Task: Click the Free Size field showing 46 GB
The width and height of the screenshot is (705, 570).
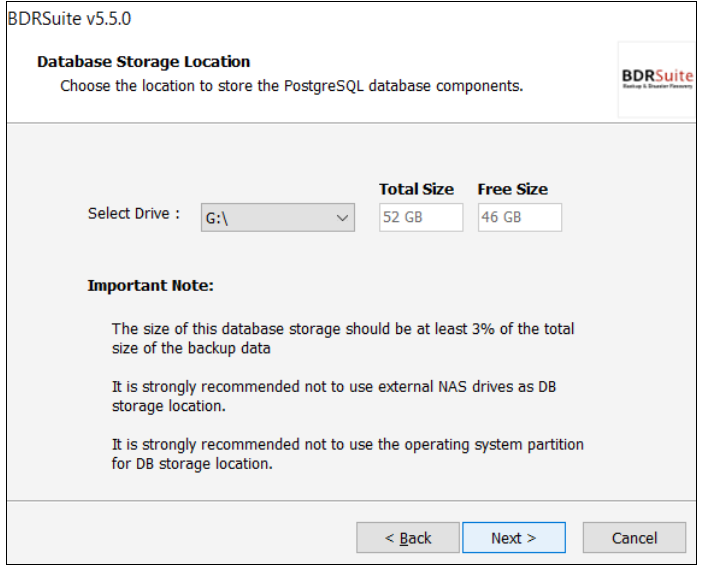Action: [520, 218]
